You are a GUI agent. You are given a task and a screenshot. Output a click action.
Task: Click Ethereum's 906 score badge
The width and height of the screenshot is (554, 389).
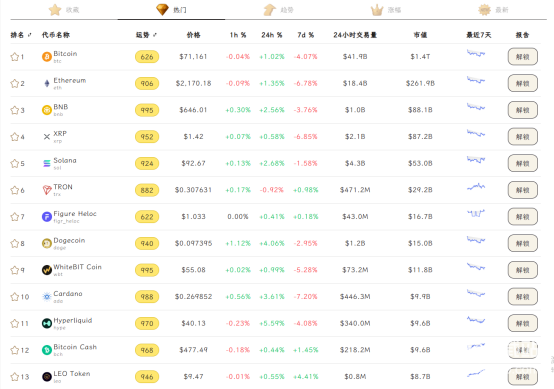[x=147, y=83]
